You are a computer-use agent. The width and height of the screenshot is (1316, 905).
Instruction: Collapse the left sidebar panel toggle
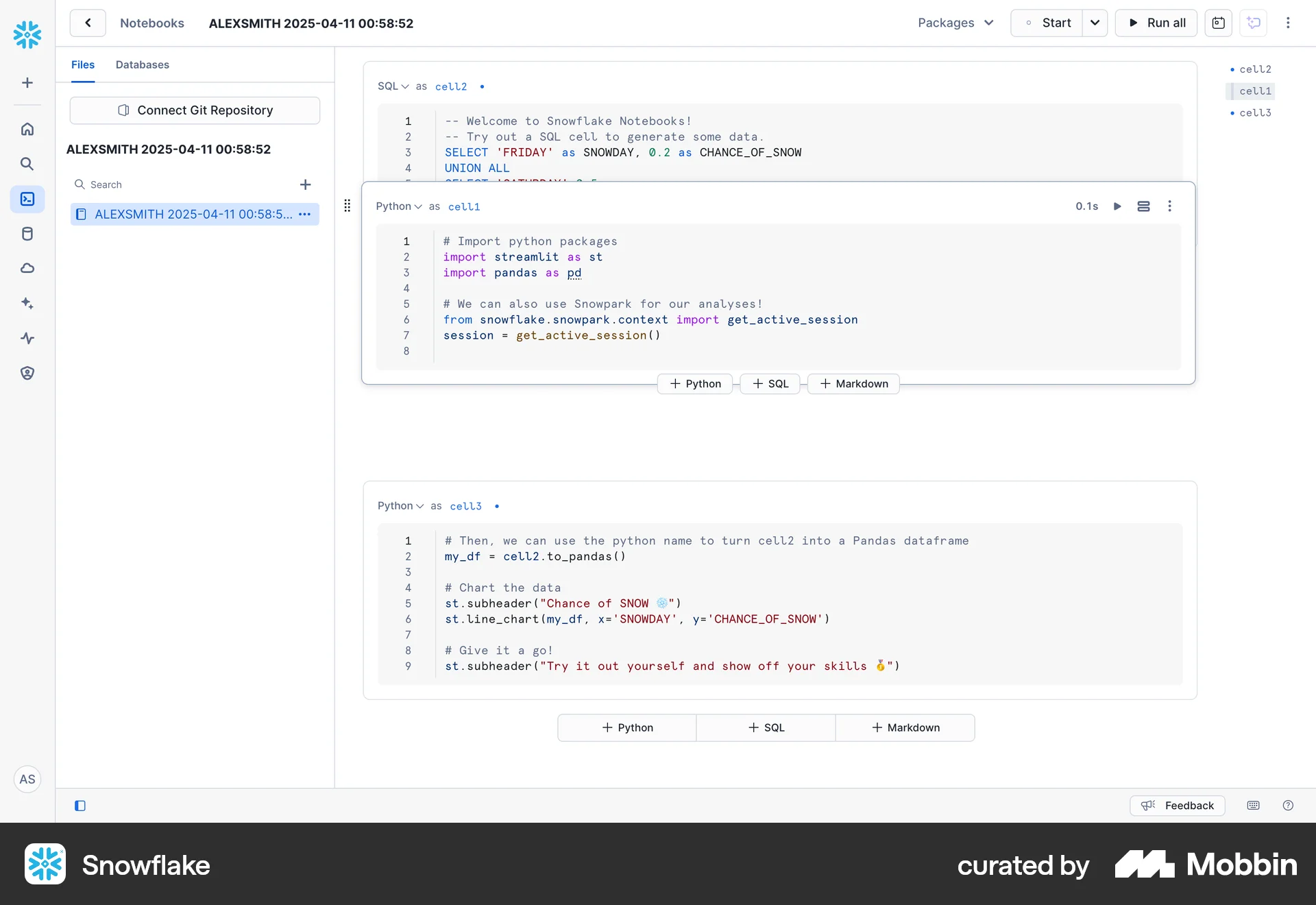(x=80, y=806)
